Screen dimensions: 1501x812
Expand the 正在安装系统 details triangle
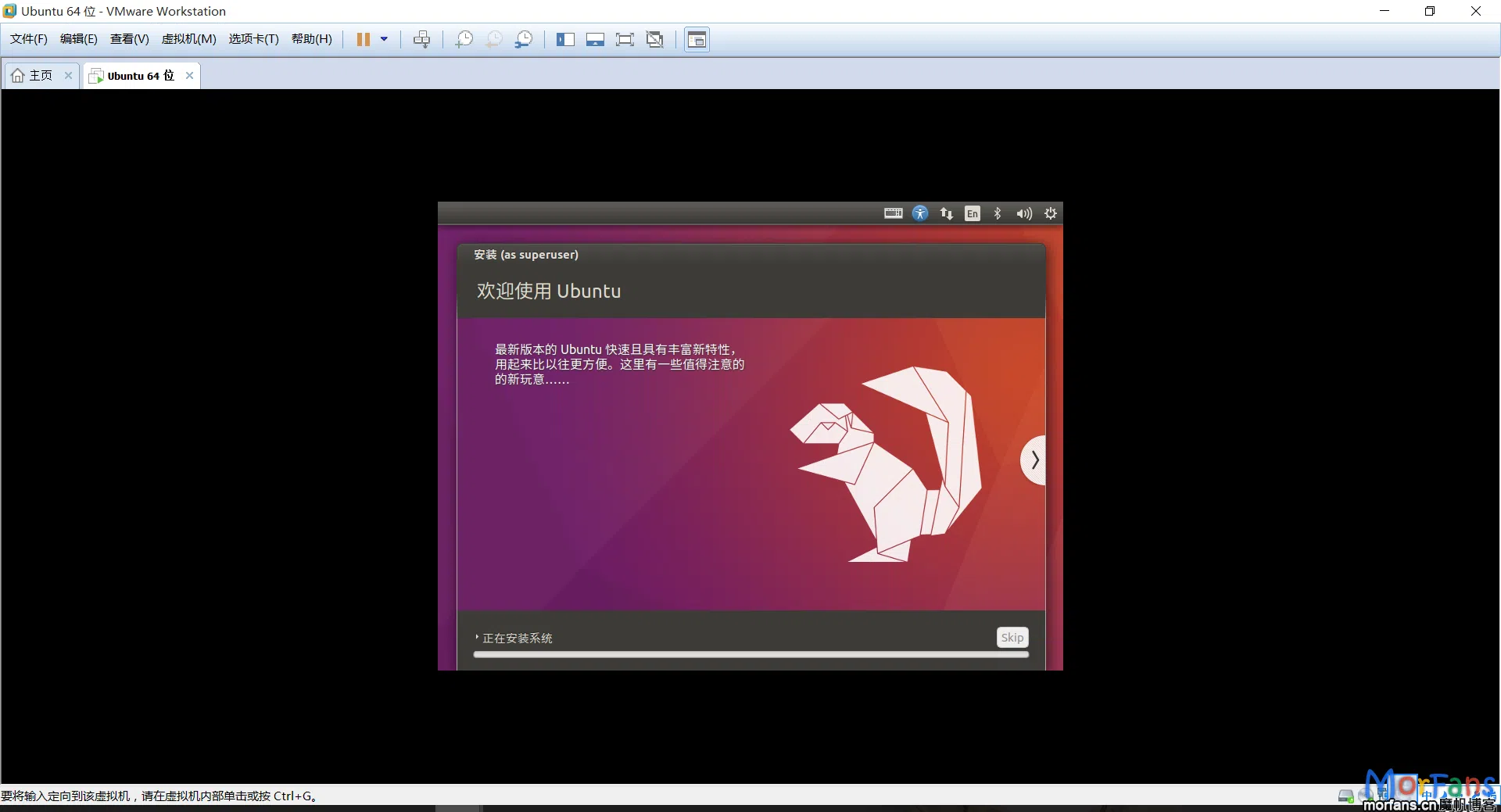[477, 638]
